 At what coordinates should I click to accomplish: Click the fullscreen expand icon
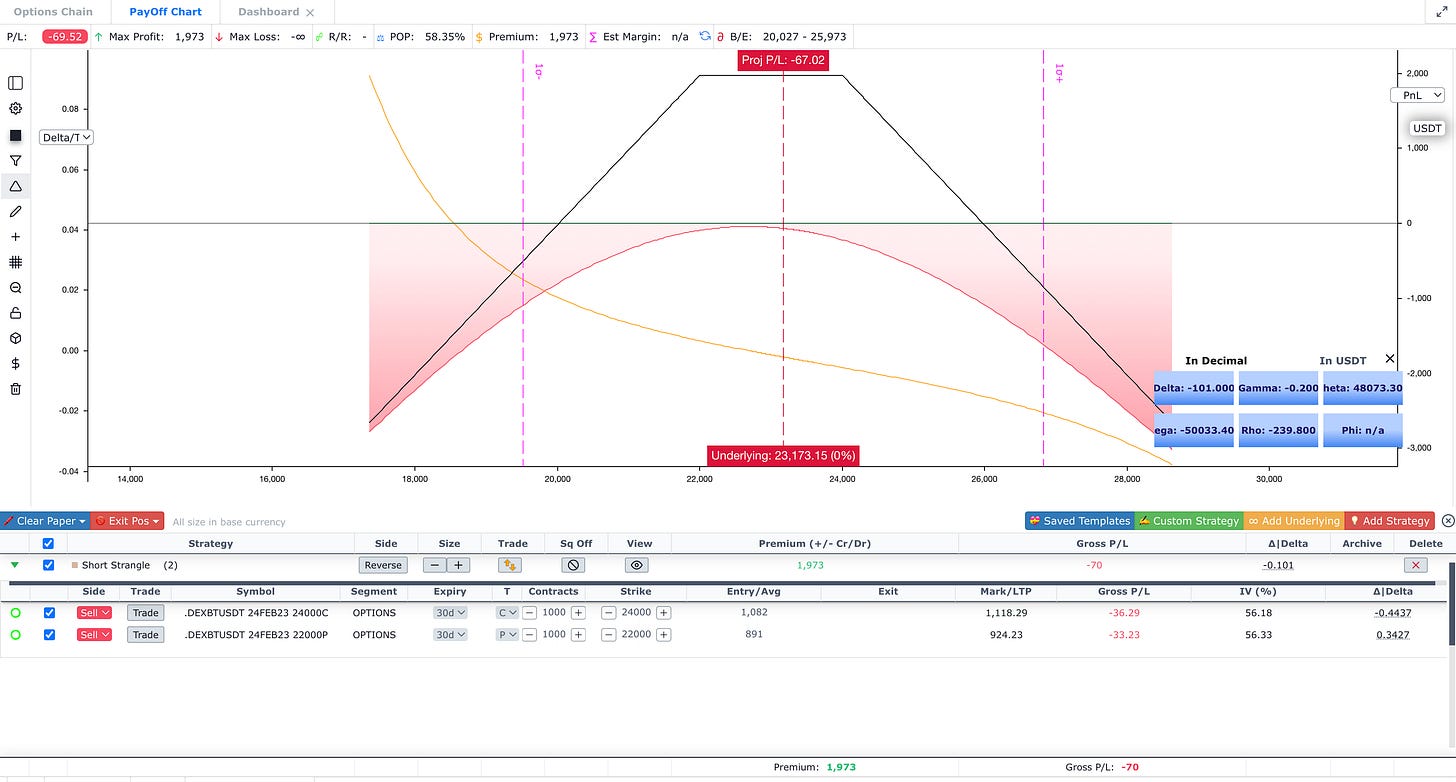point(1441,11)
